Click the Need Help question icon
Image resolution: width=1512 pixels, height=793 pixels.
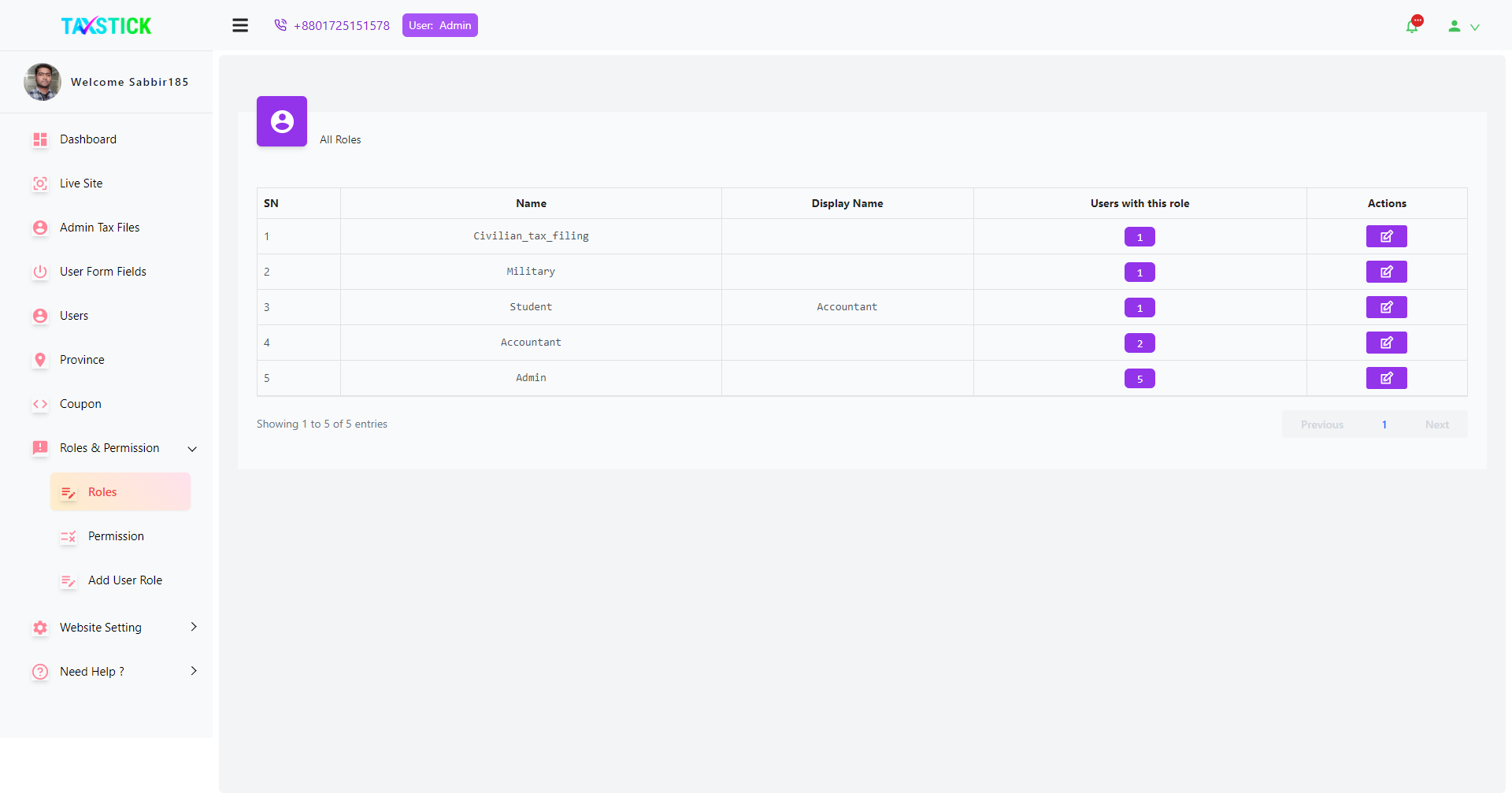coord(40,672)
